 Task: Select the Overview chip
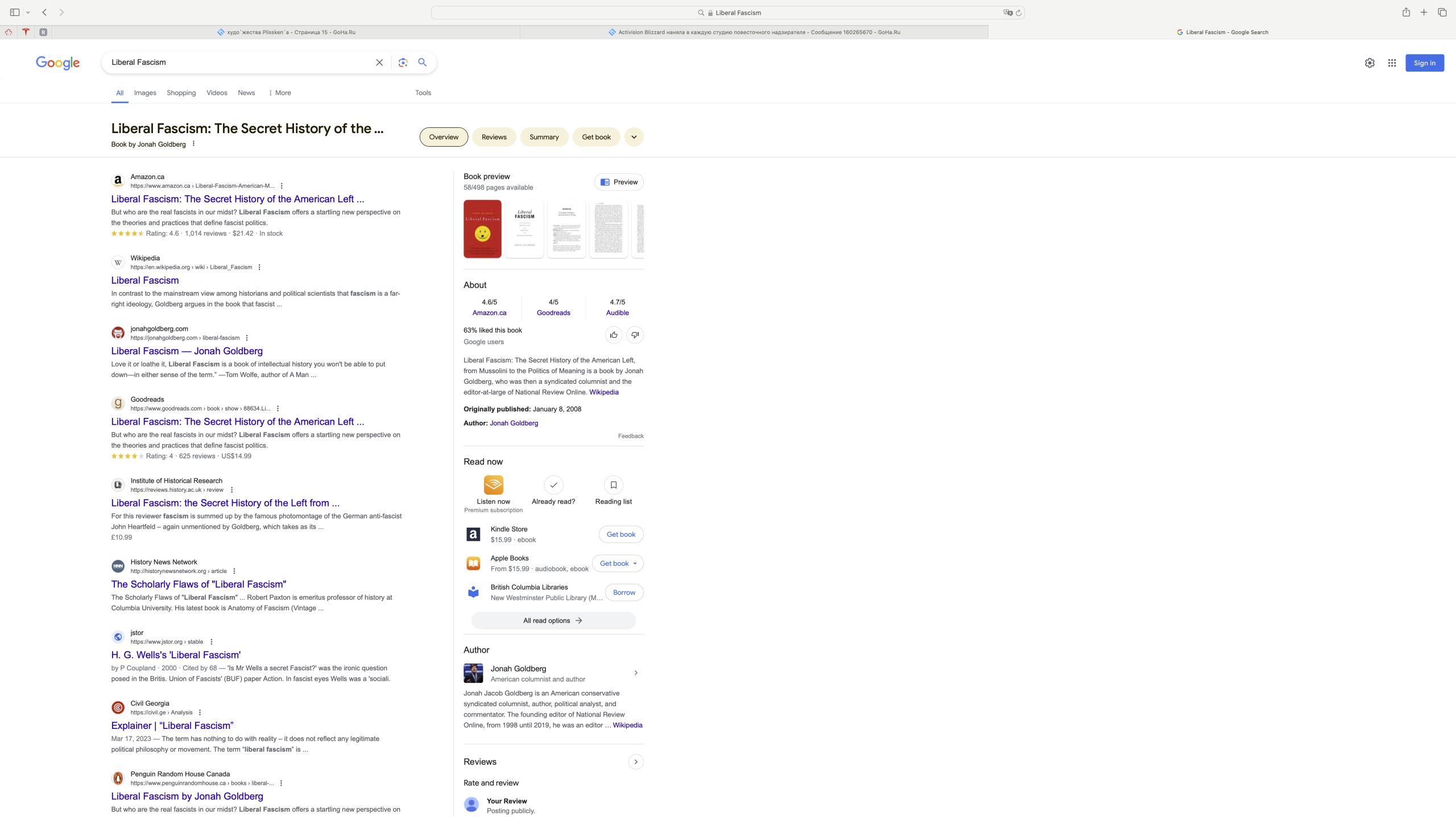click(444, 137)
